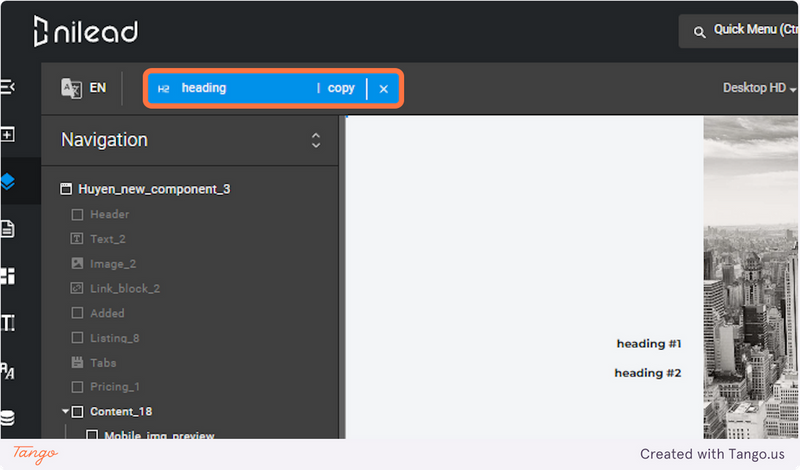This screenshot has width=800, height=470.
Task: Open the Desktop HD viewport dropdown
Action: pyautogui.click(x=759, y=88)
